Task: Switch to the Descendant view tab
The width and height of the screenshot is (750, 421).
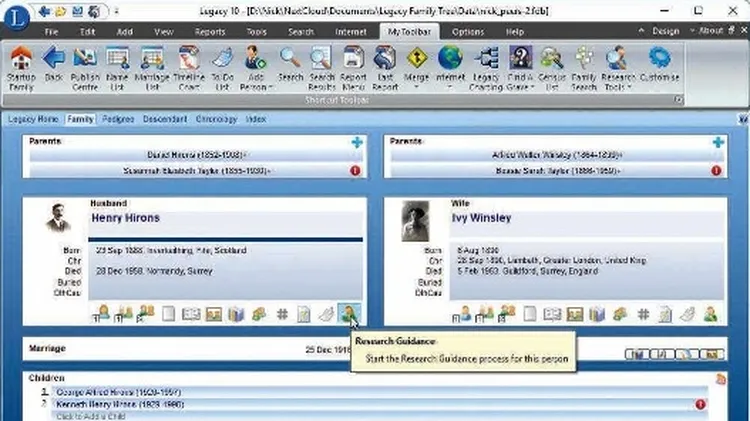Action: [165, 119]
